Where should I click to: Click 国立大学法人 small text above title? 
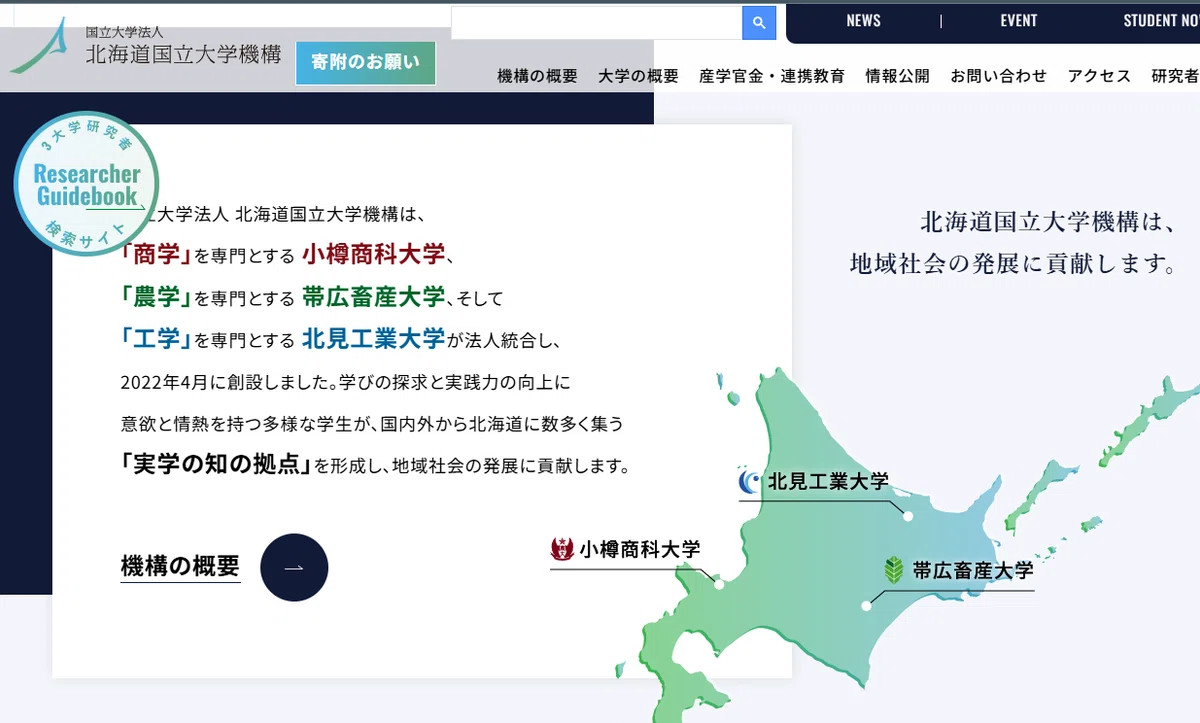click(x=123, y=32)
